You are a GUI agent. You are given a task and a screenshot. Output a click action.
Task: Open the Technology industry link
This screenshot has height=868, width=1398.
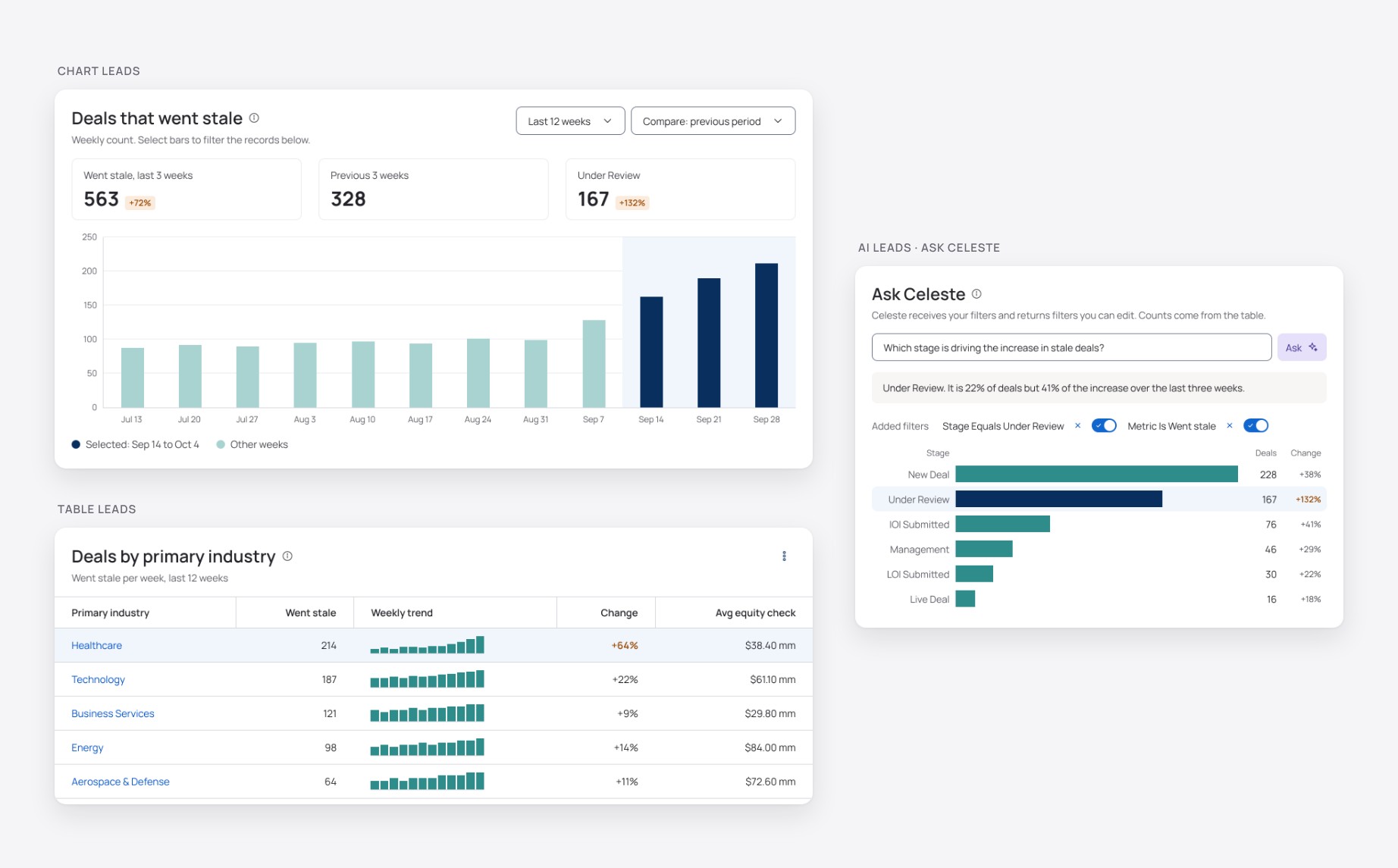pos(98,680)
